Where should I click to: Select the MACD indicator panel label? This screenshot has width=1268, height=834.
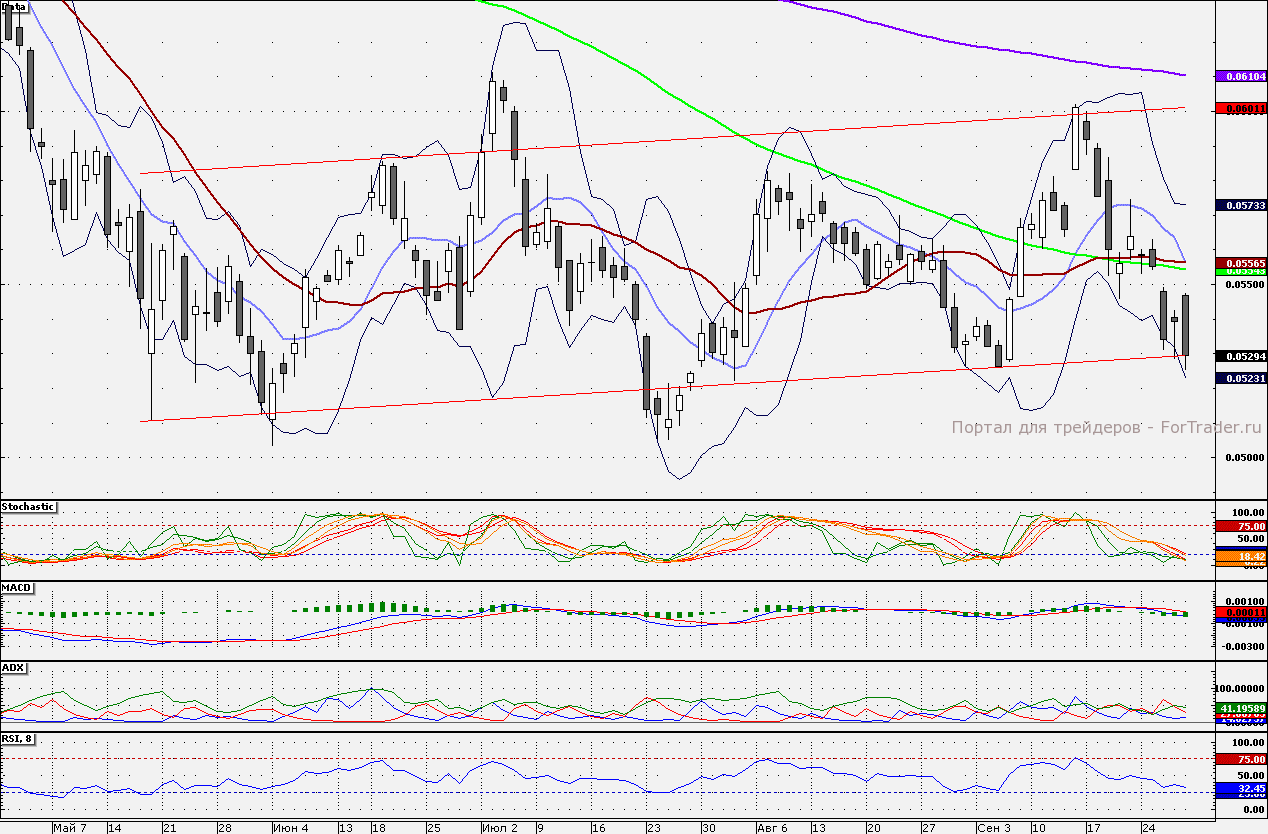[15, 587]
